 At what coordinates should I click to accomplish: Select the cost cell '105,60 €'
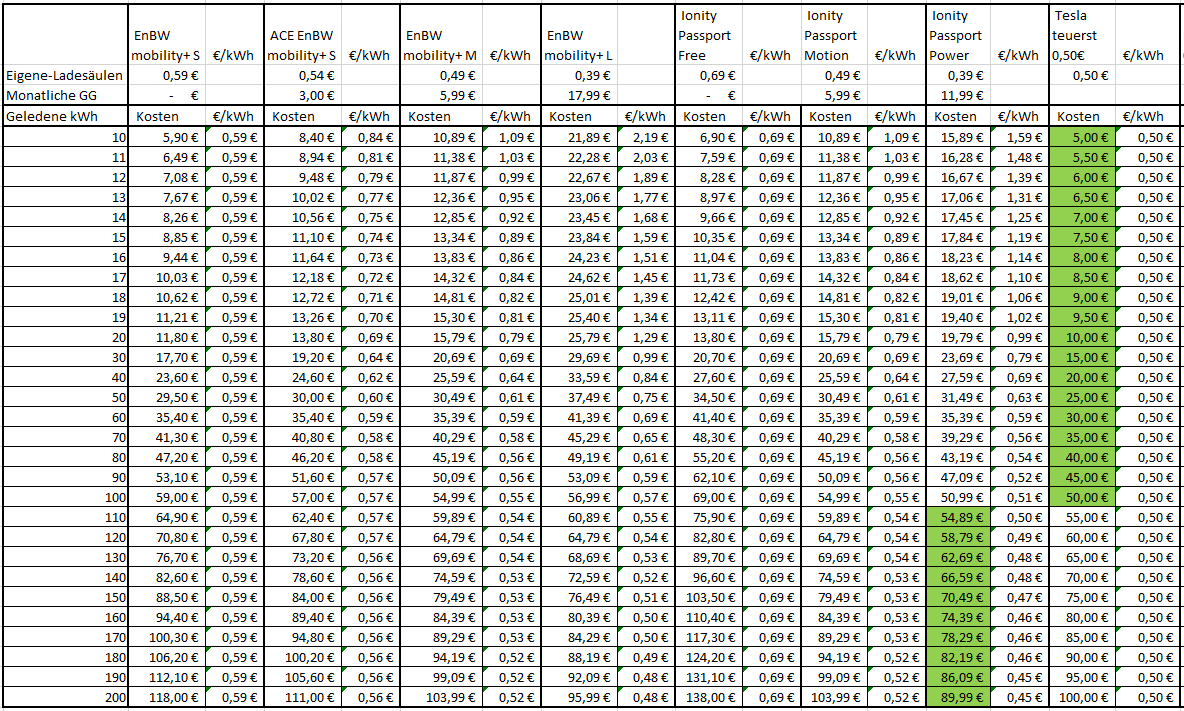pyautogui.click(x=302, y=678)
